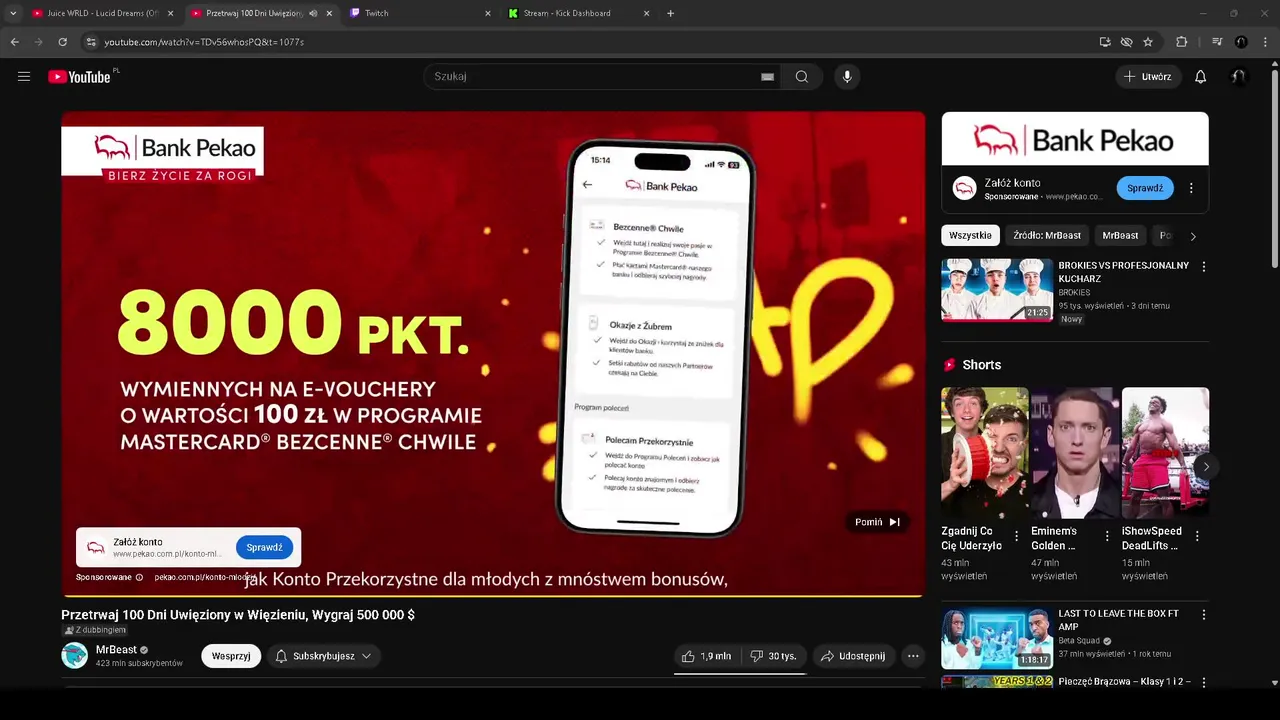Open the Chrome profile avatar

point(1241,42)
